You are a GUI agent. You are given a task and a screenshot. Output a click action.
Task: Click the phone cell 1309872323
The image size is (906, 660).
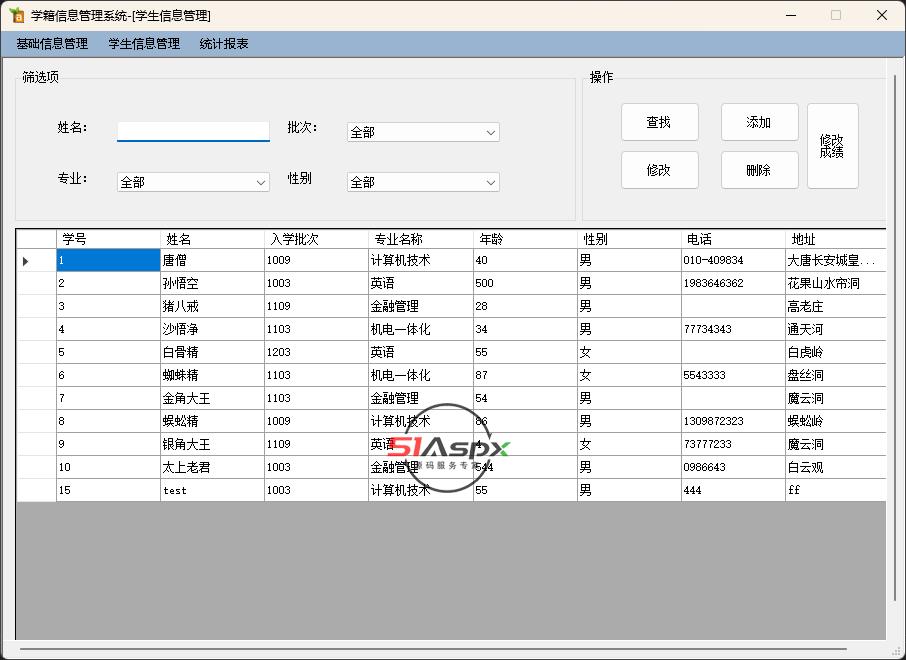click(x=733, y=421)
